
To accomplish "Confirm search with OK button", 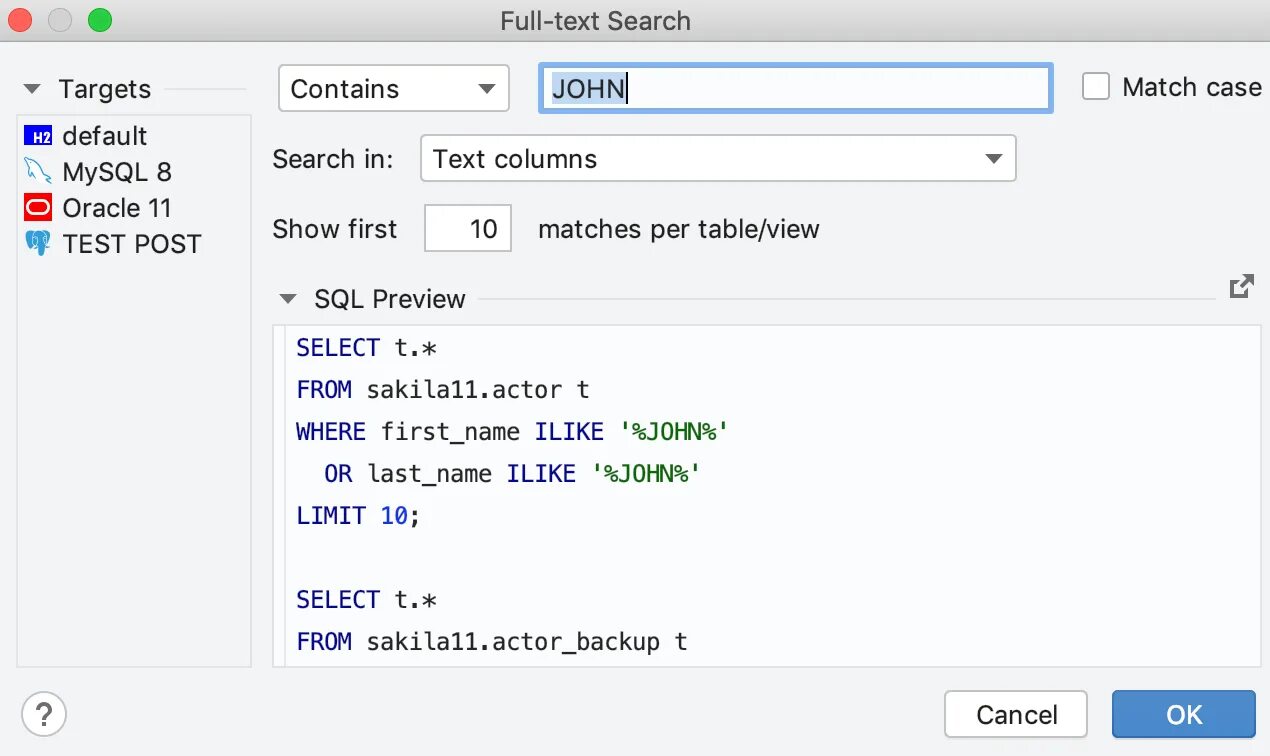I will (x=1183, y=715).
